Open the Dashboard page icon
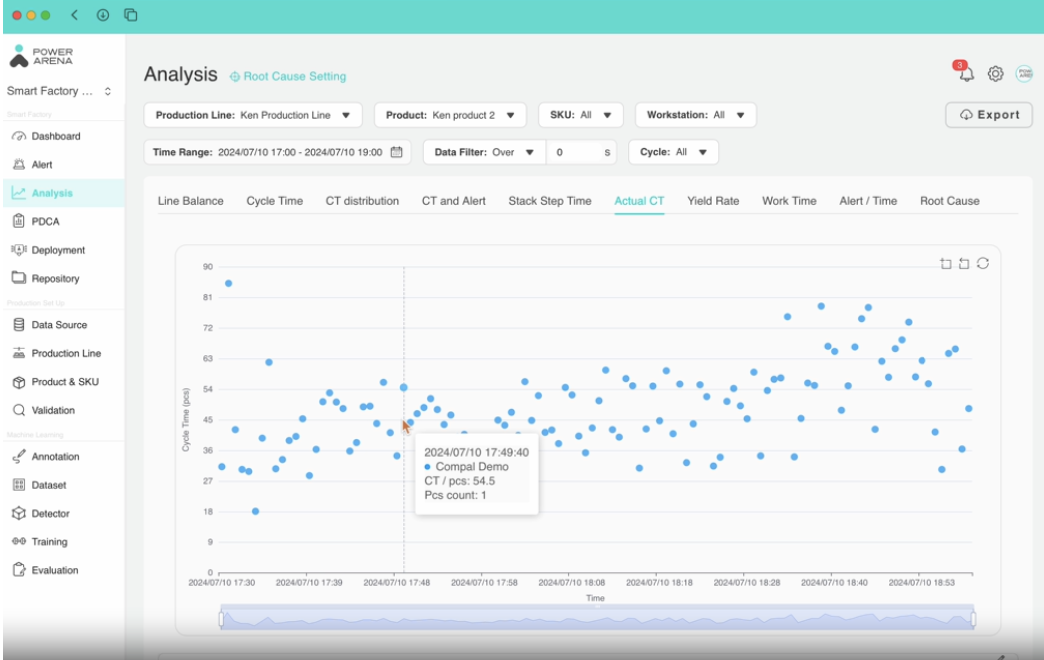The width and height of the screenshot is (1044, 660). pyautogui.click(x=19, y=136)
